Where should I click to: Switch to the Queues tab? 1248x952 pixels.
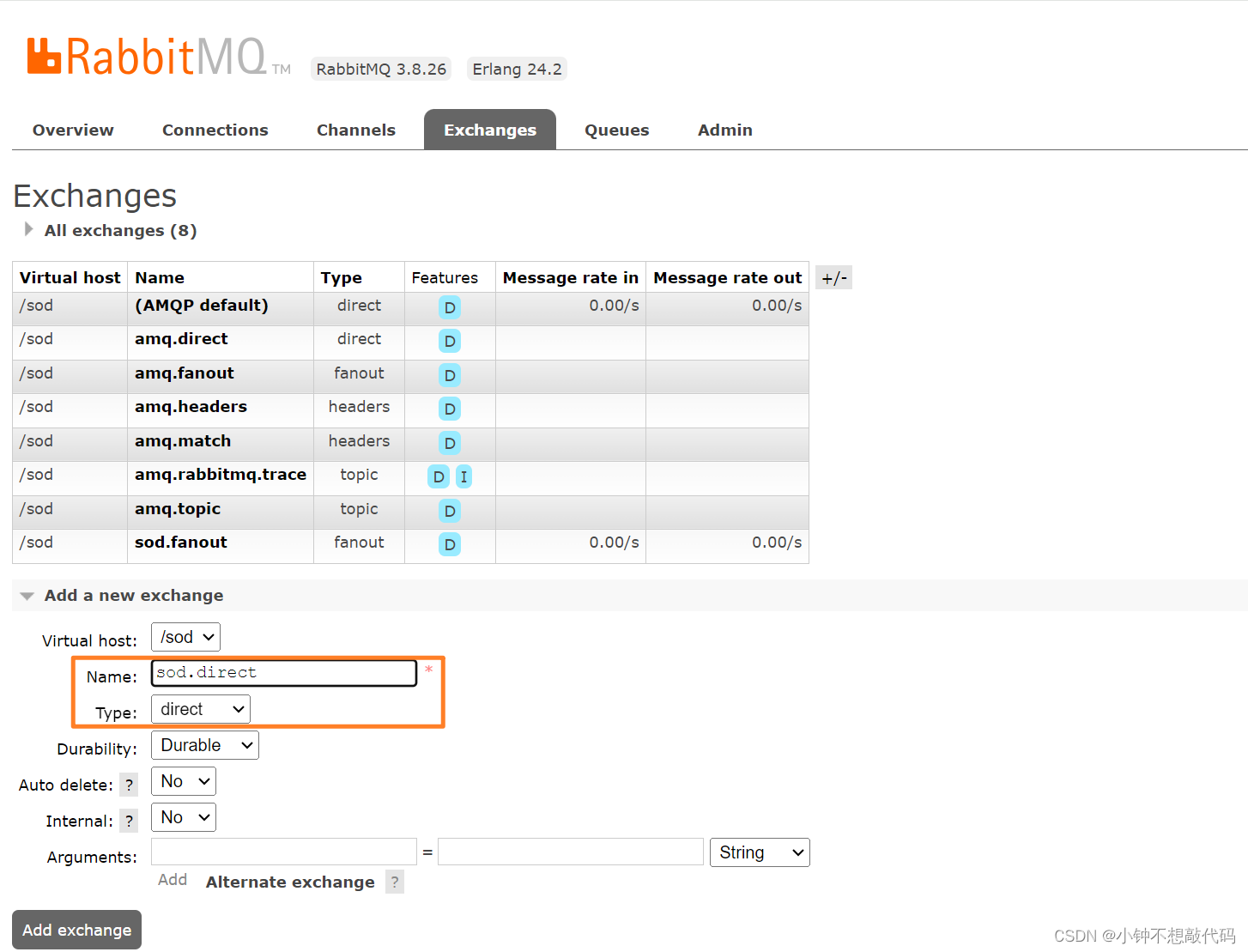click(x=617, y=130)
